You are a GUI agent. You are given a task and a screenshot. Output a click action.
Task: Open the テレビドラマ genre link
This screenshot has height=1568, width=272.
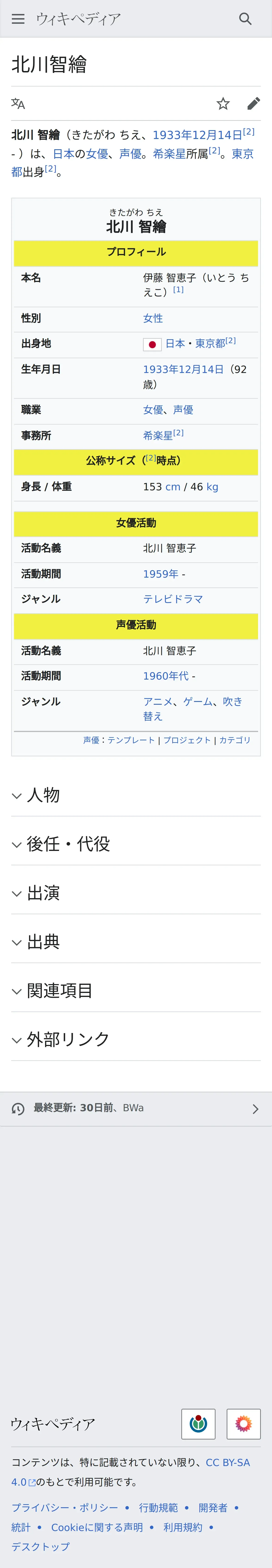click(x=173, y=599)
